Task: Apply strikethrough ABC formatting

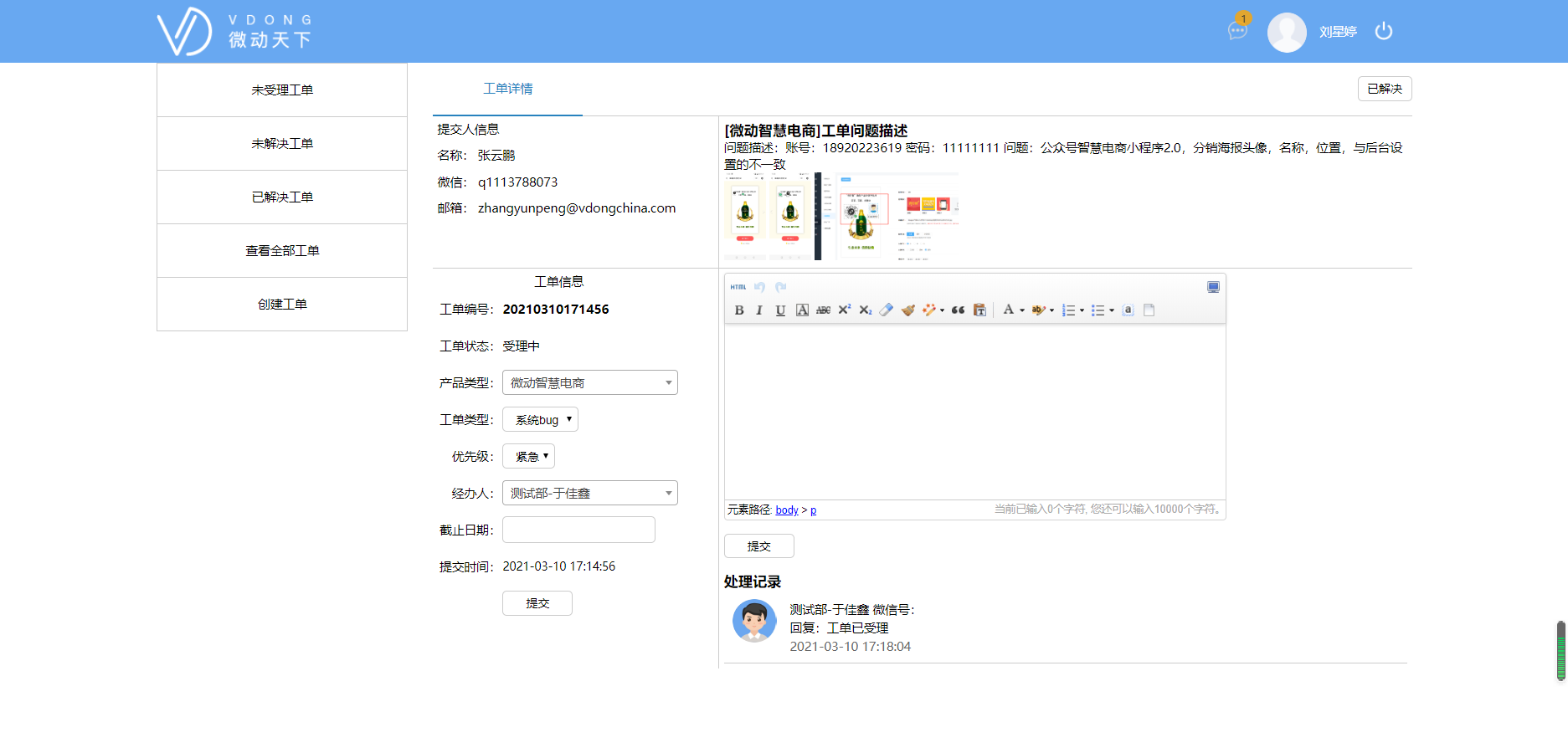Action: tap(823, 310)
